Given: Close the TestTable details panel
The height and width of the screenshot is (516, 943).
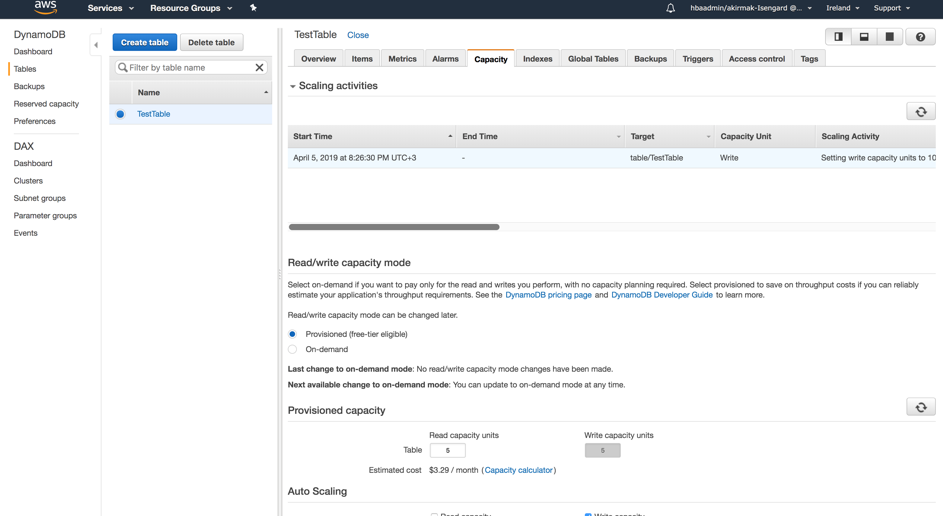Looking at the screenshot, I should (x=358, y=35).
